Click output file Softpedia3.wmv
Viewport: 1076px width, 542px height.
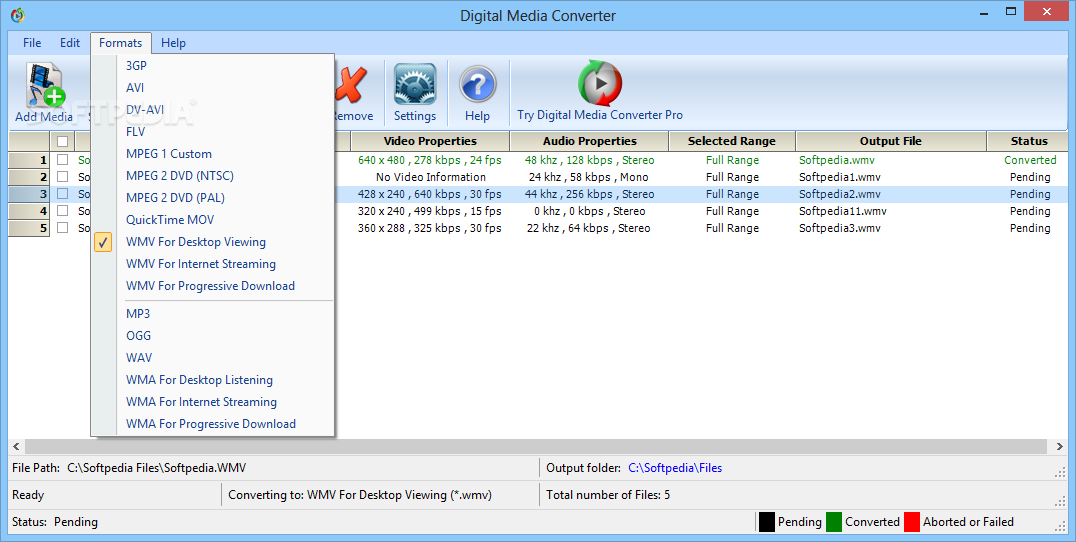coord(839,228)
